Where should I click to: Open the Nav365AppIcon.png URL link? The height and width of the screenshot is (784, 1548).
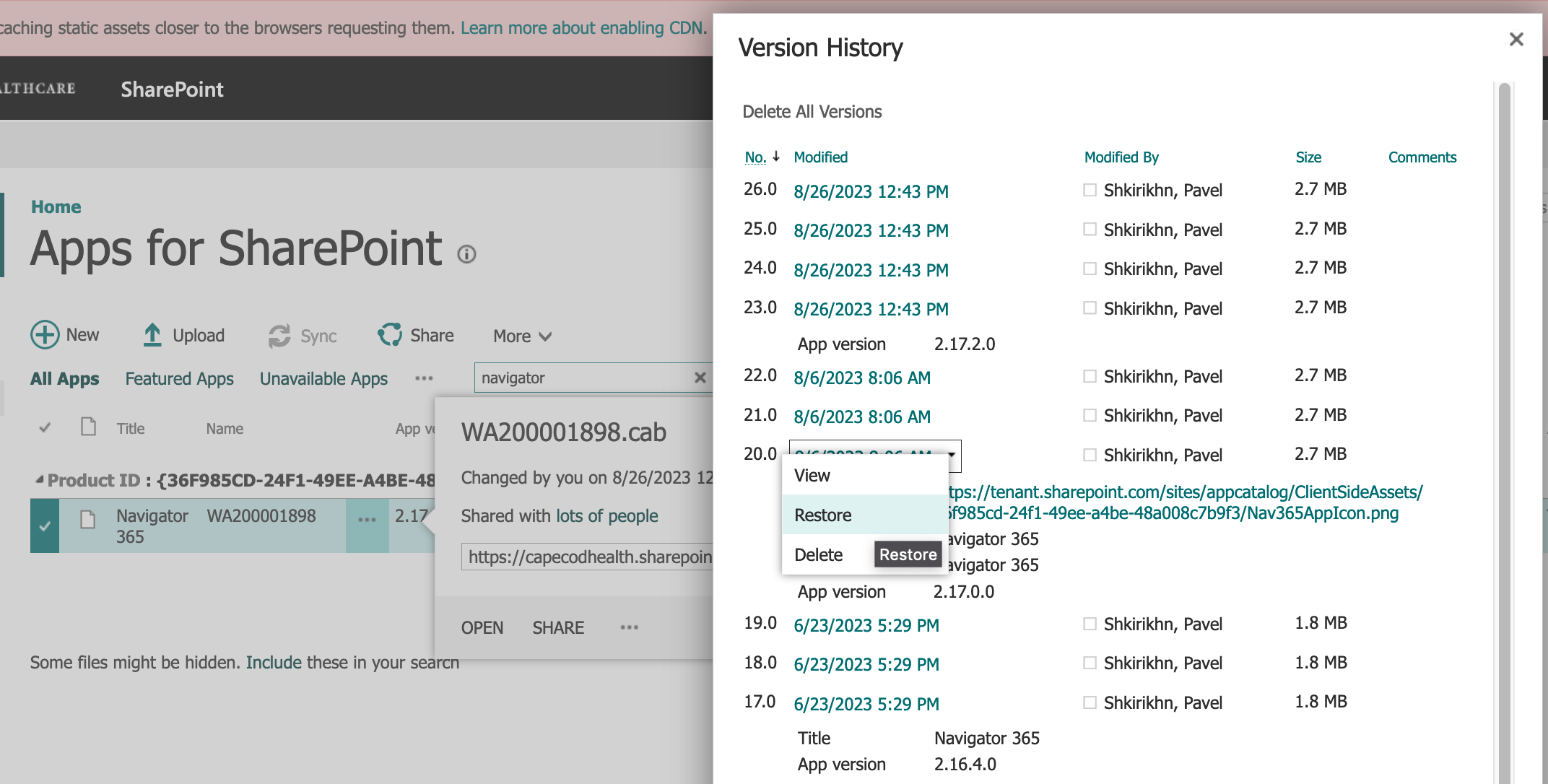(1184, 502)
